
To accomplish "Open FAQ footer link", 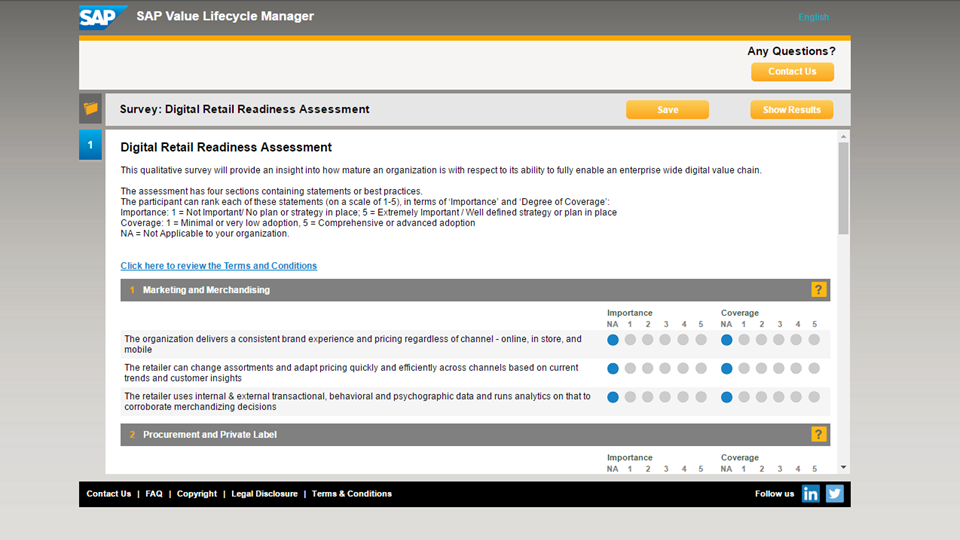I will point(154,493).
